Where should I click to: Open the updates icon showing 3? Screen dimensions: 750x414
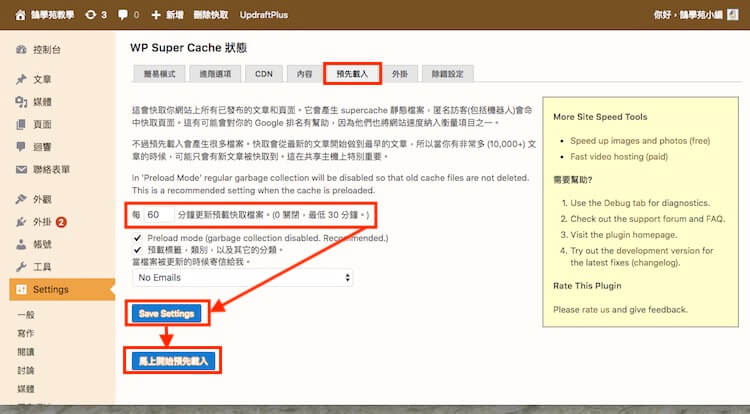(94, 15)
